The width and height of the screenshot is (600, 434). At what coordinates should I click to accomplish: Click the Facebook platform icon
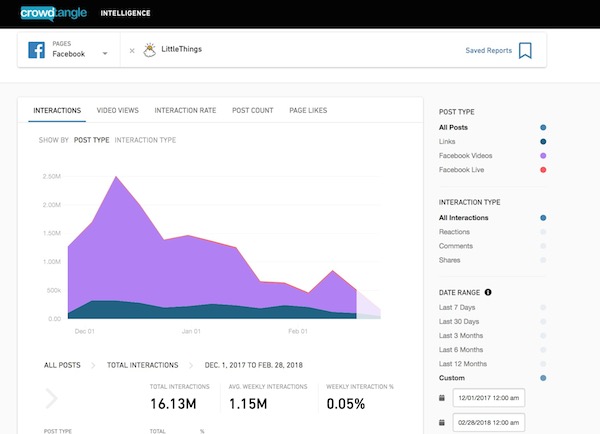click(35, 51)
